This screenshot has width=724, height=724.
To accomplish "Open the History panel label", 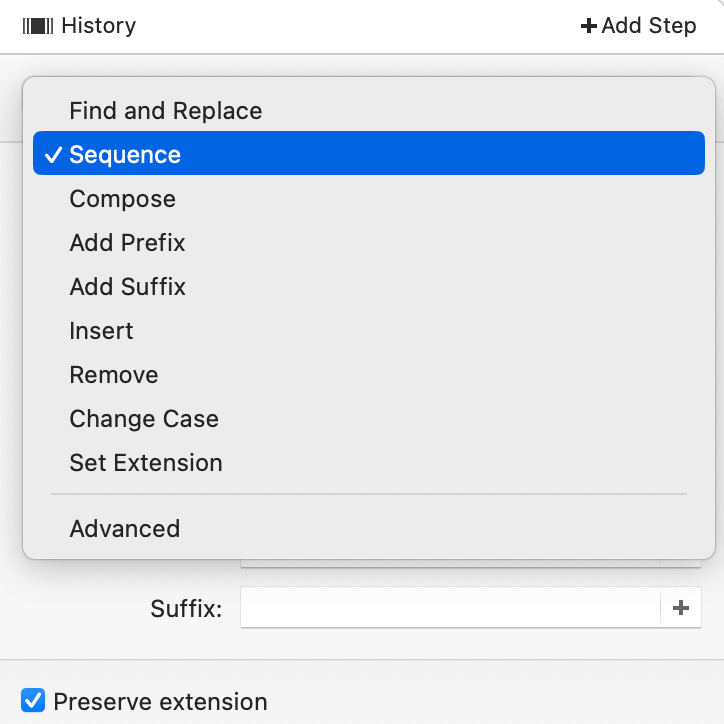I will (x=98, y=26).
